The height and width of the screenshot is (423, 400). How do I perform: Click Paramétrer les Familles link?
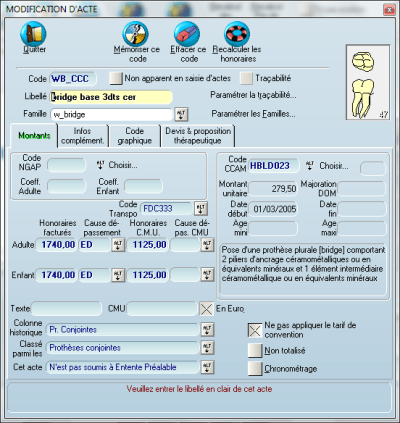coord(253,114)
